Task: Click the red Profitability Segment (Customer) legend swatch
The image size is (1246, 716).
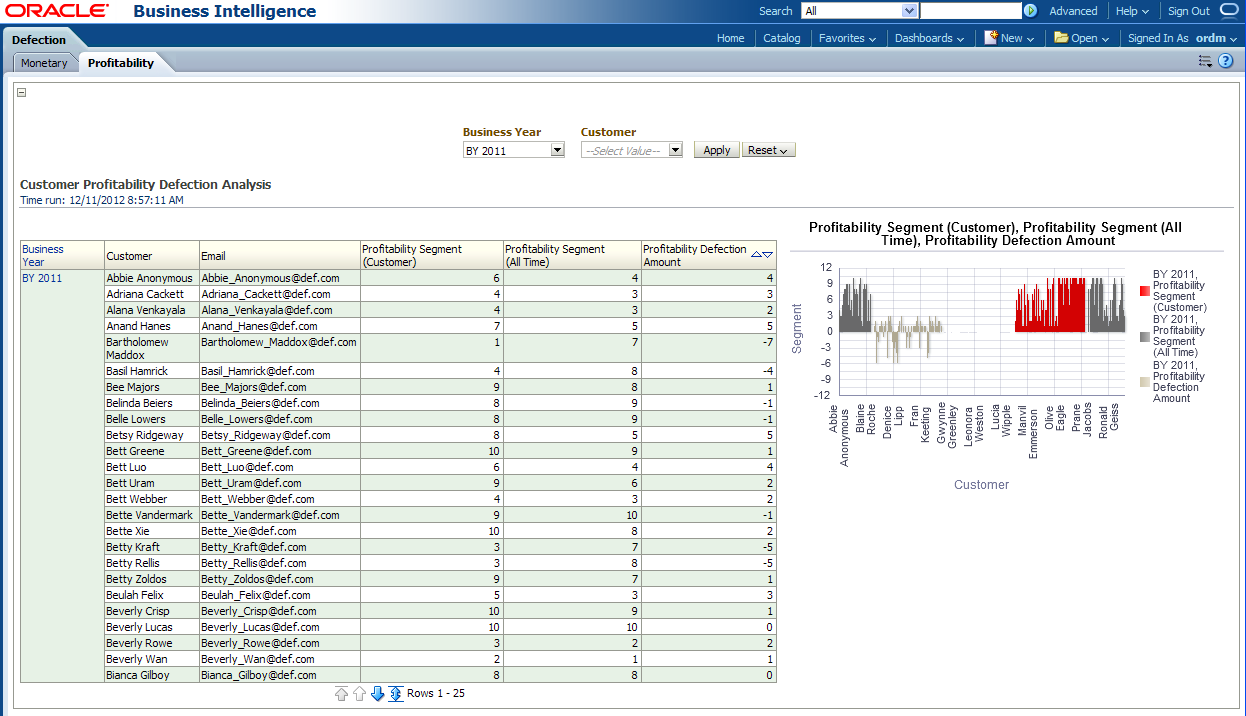Action: pos(1144,291)
